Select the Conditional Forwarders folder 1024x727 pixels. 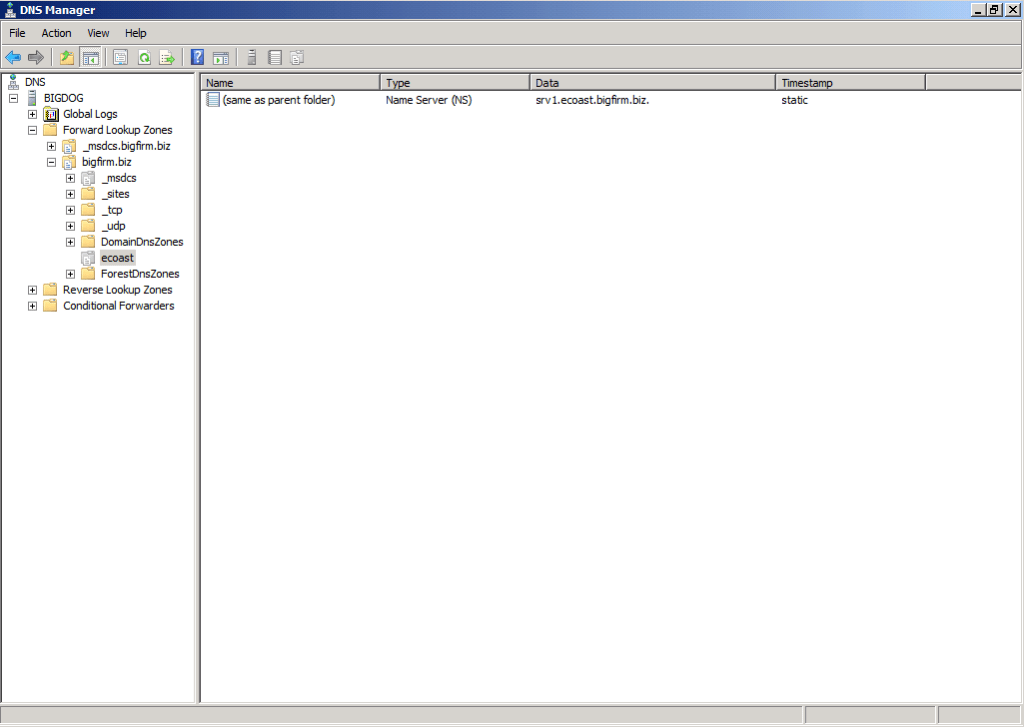pyautogui.click(x=118, y=306)
